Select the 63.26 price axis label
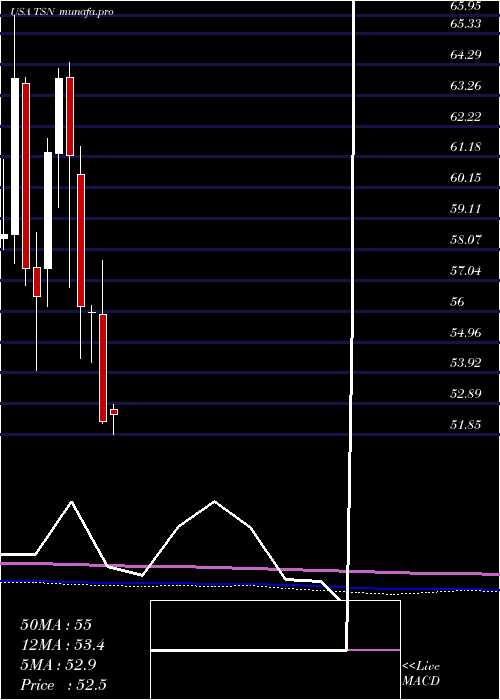The height and width of the screenshot is (700, 500). click(x=467, y=85)
